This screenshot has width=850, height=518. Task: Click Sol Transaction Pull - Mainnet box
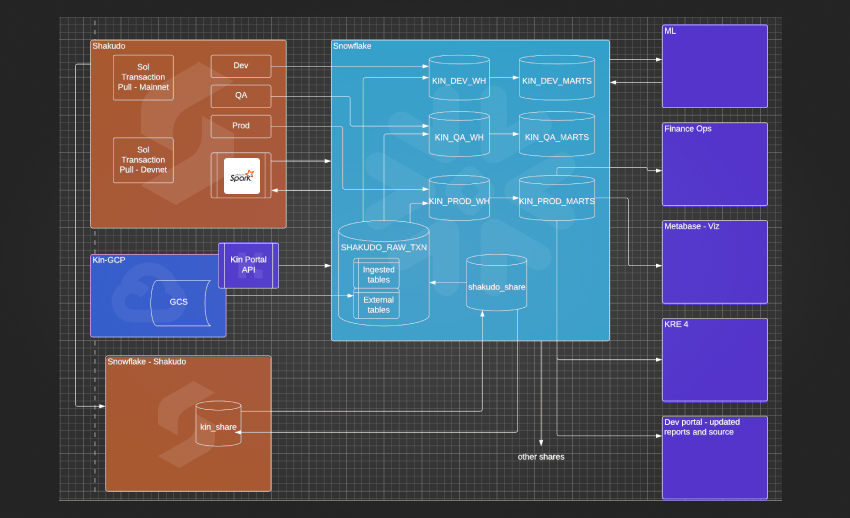[x=143, y=77]
